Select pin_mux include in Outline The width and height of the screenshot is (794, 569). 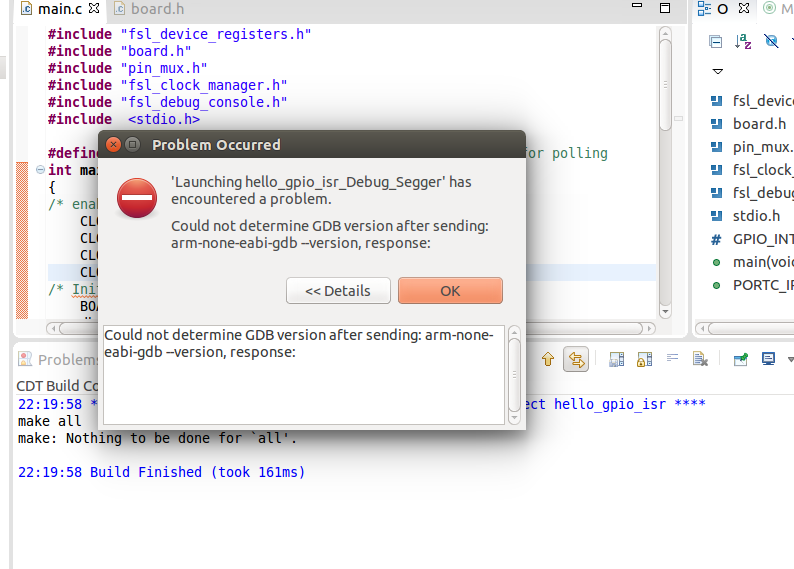click(x=752, y=147)
